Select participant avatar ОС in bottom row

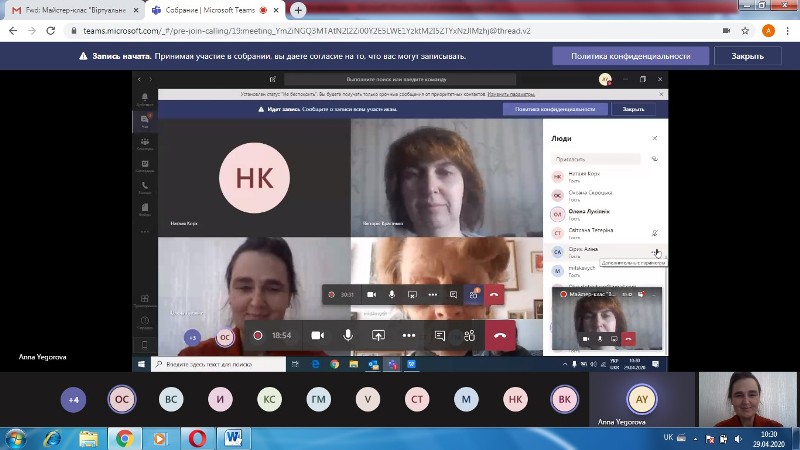coord(122,399)
